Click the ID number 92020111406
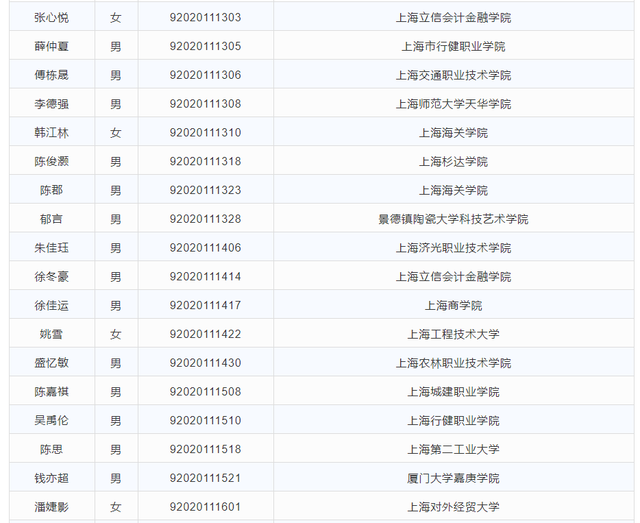 coord(205,248)
